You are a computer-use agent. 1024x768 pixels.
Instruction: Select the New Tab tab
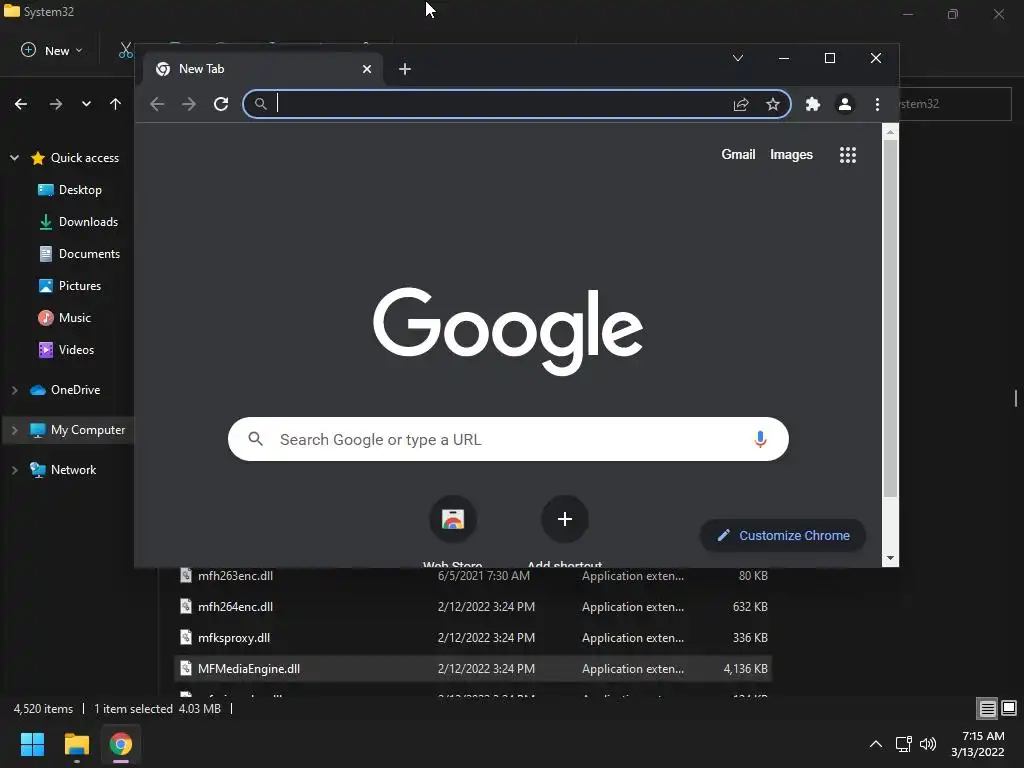(x=263, y=69)
